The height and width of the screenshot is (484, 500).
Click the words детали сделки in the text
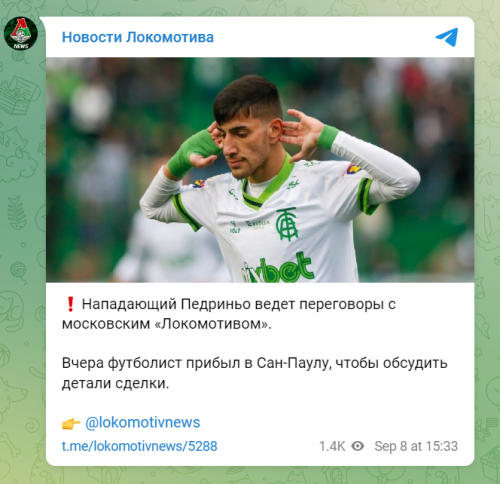115,383
